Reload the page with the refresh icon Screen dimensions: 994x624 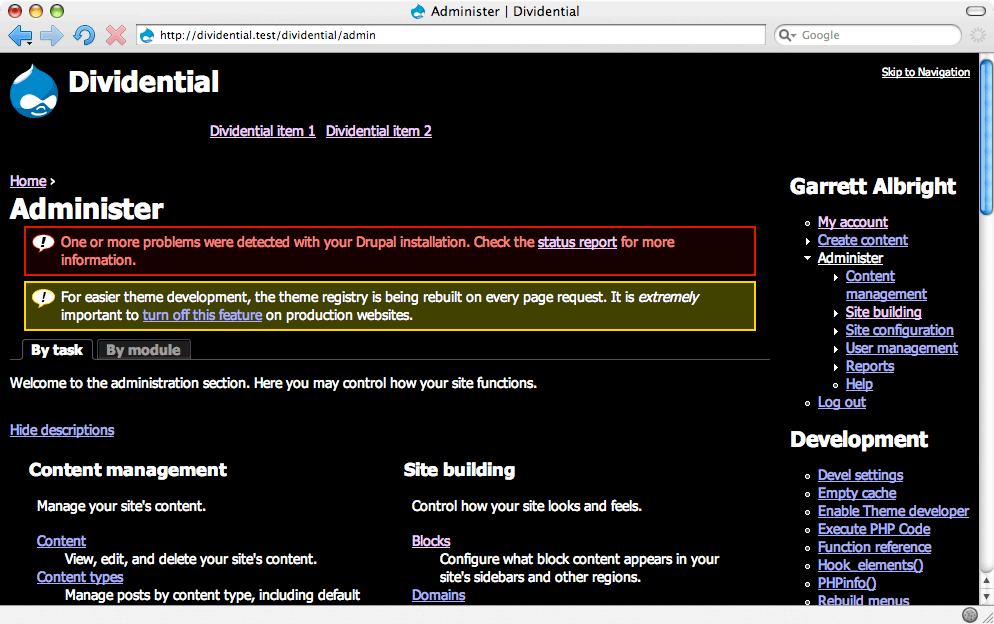point(84,35)
